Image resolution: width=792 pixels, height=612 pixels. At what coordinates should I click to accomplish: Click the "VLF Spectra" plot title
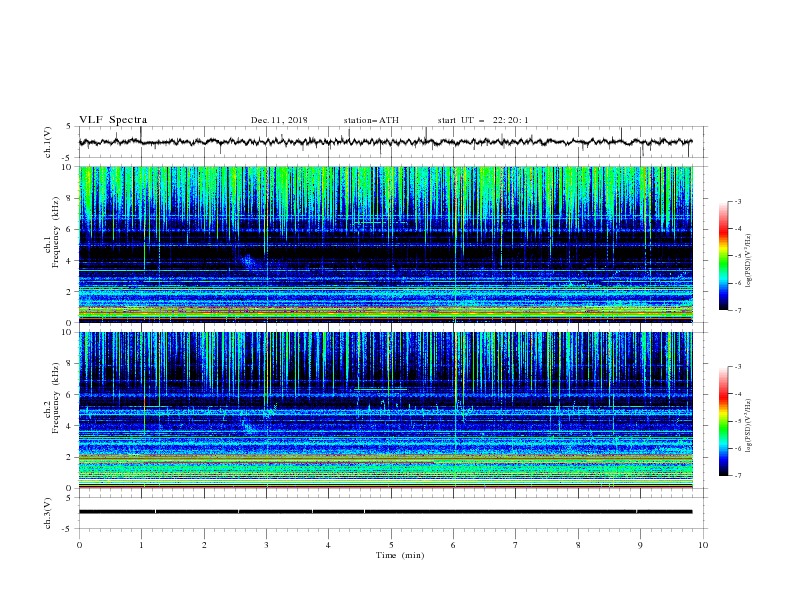pos(113,120)
